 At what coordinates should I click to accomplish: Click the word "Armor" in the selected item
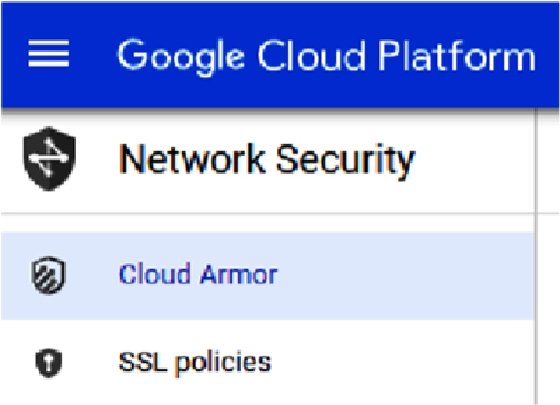[239, 274]
